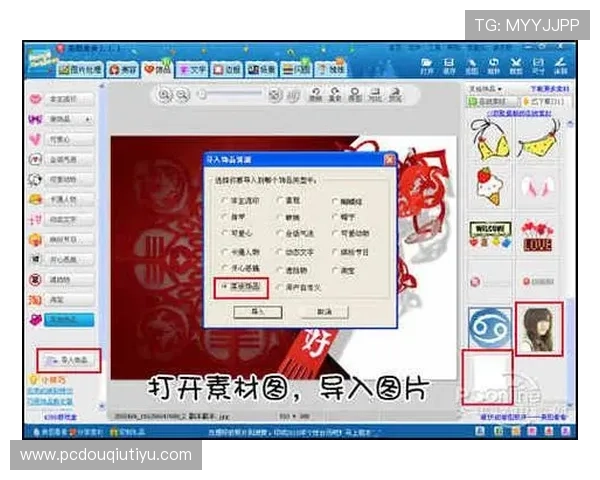
Task: Click the fit-to-window icon beside zoom slider
Action: pos(275,95)
